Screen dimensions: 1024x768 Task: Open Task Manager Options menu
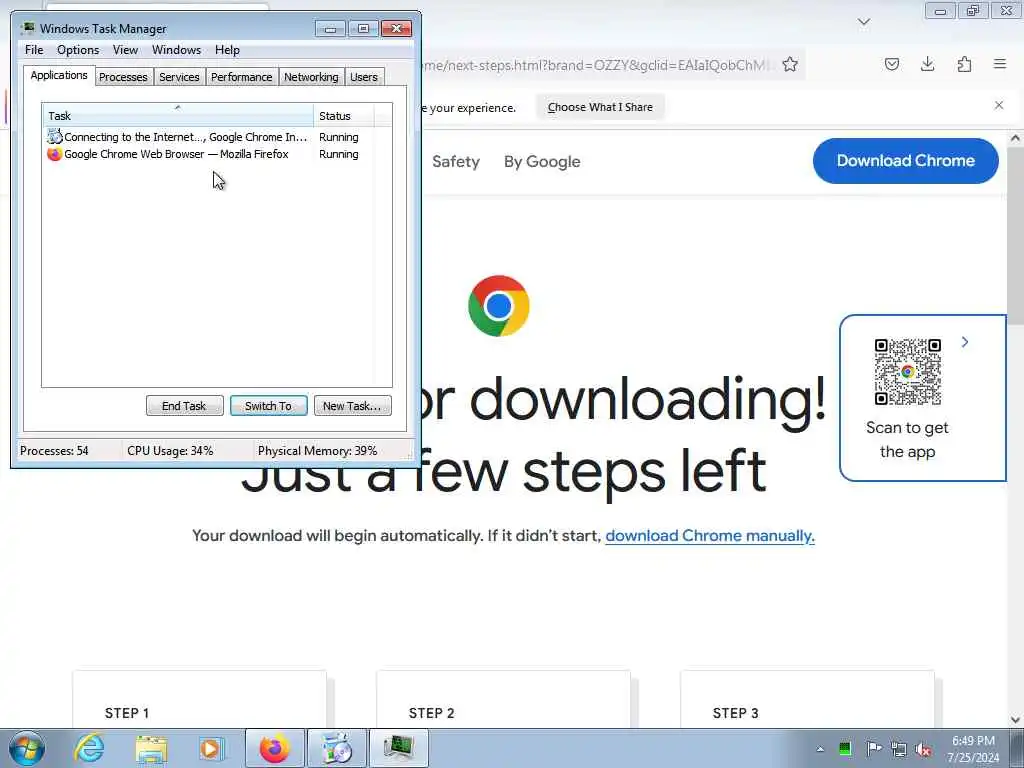coord(78,50)
